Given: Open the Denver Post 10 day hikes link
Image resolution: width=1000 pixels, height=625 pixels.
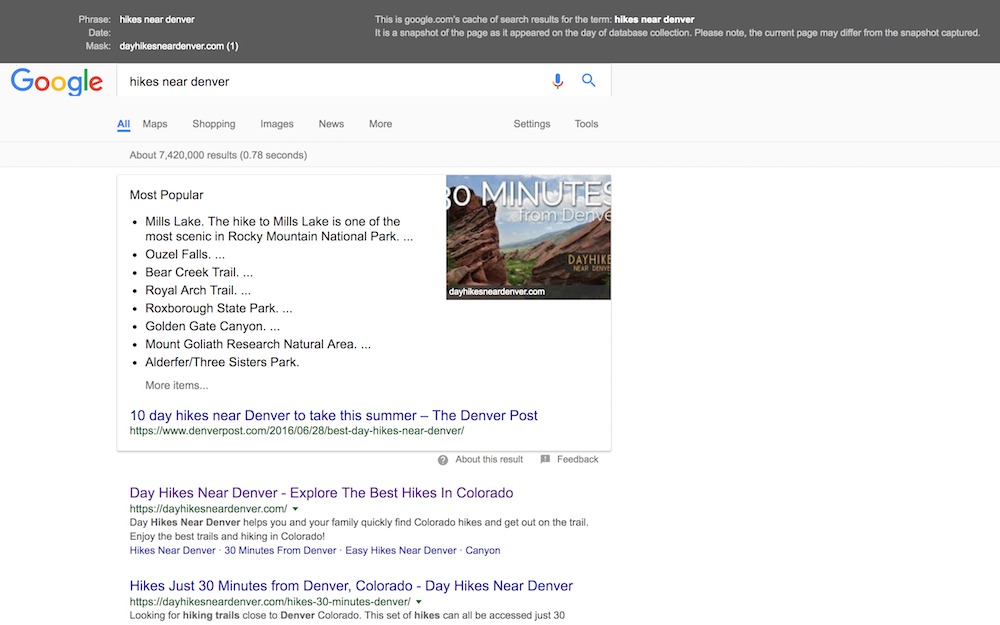Looking at the screenshot, I should [x=334, y=415].
